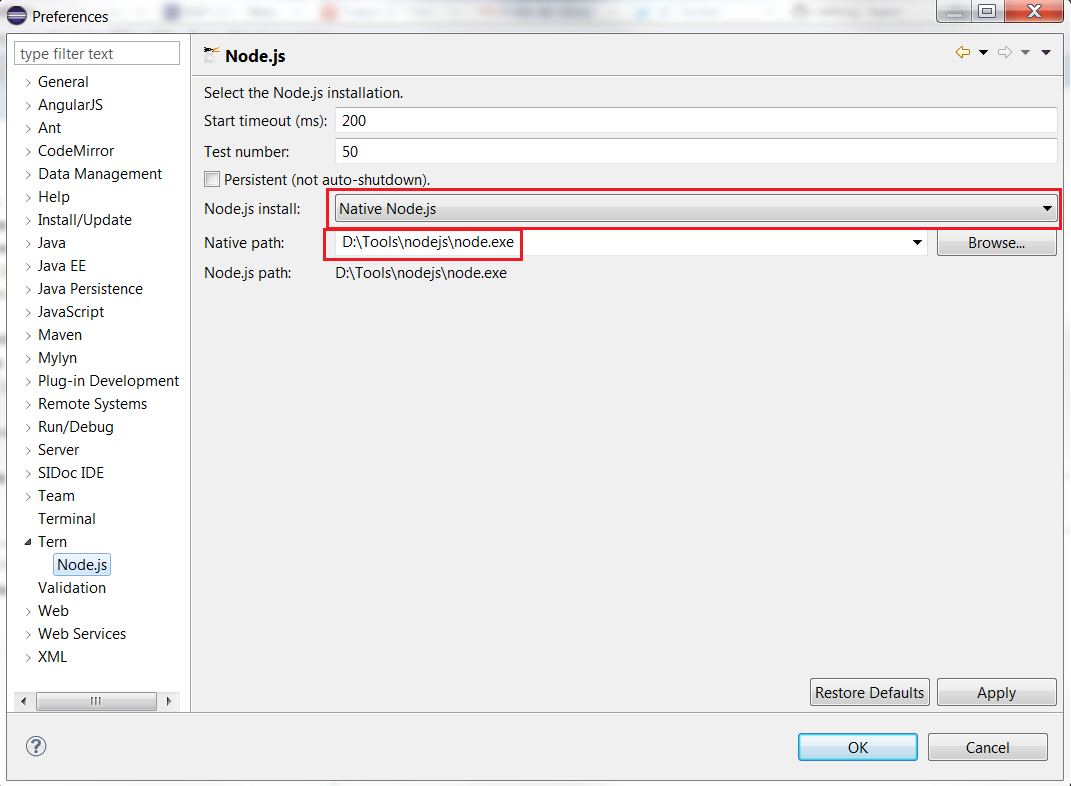Click the Browse... button
1071x786 pixels.
(996, 243)
